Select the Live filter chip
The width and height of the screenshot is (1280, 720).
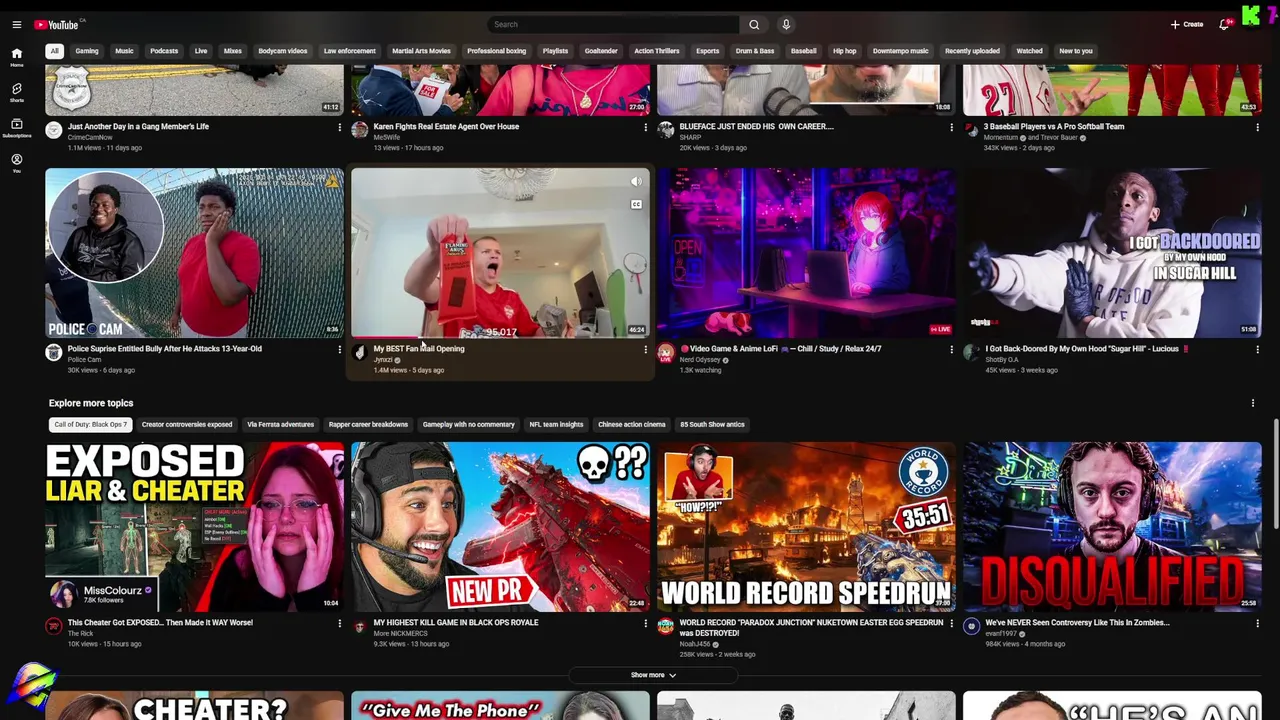pyautogui.click(x=201, y=51)
